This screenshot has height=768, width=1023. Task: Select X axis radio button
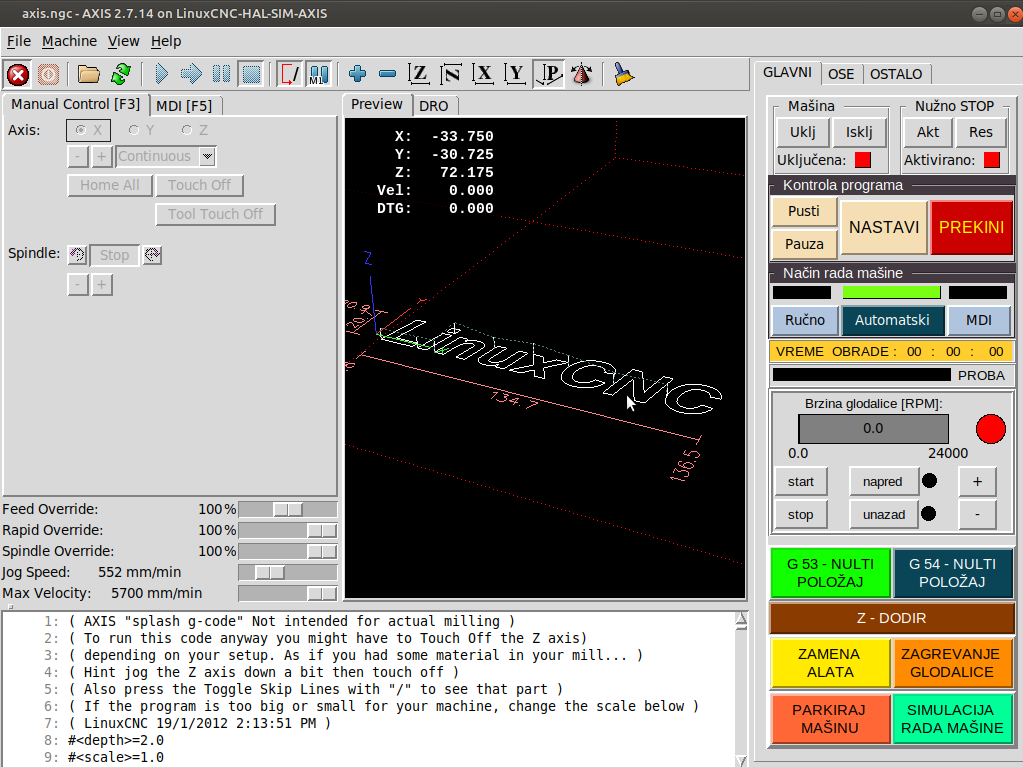point(88,131)
